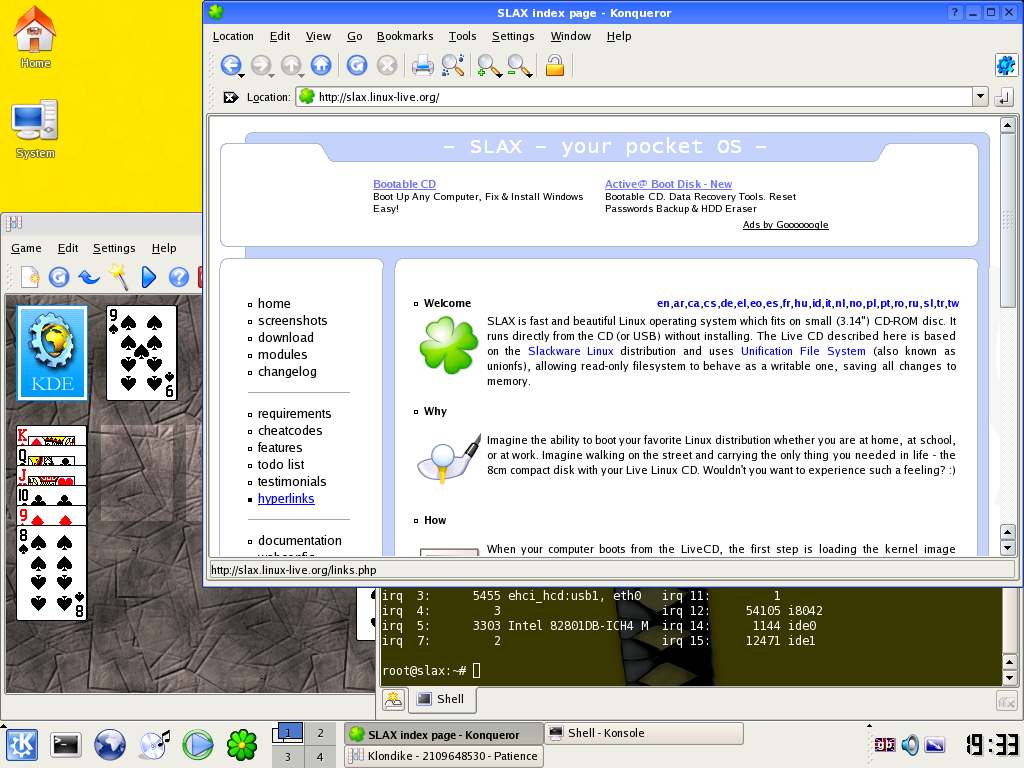1024x768 pixels.
Task: Open the KDE K menu
Action: click(22, 744)
